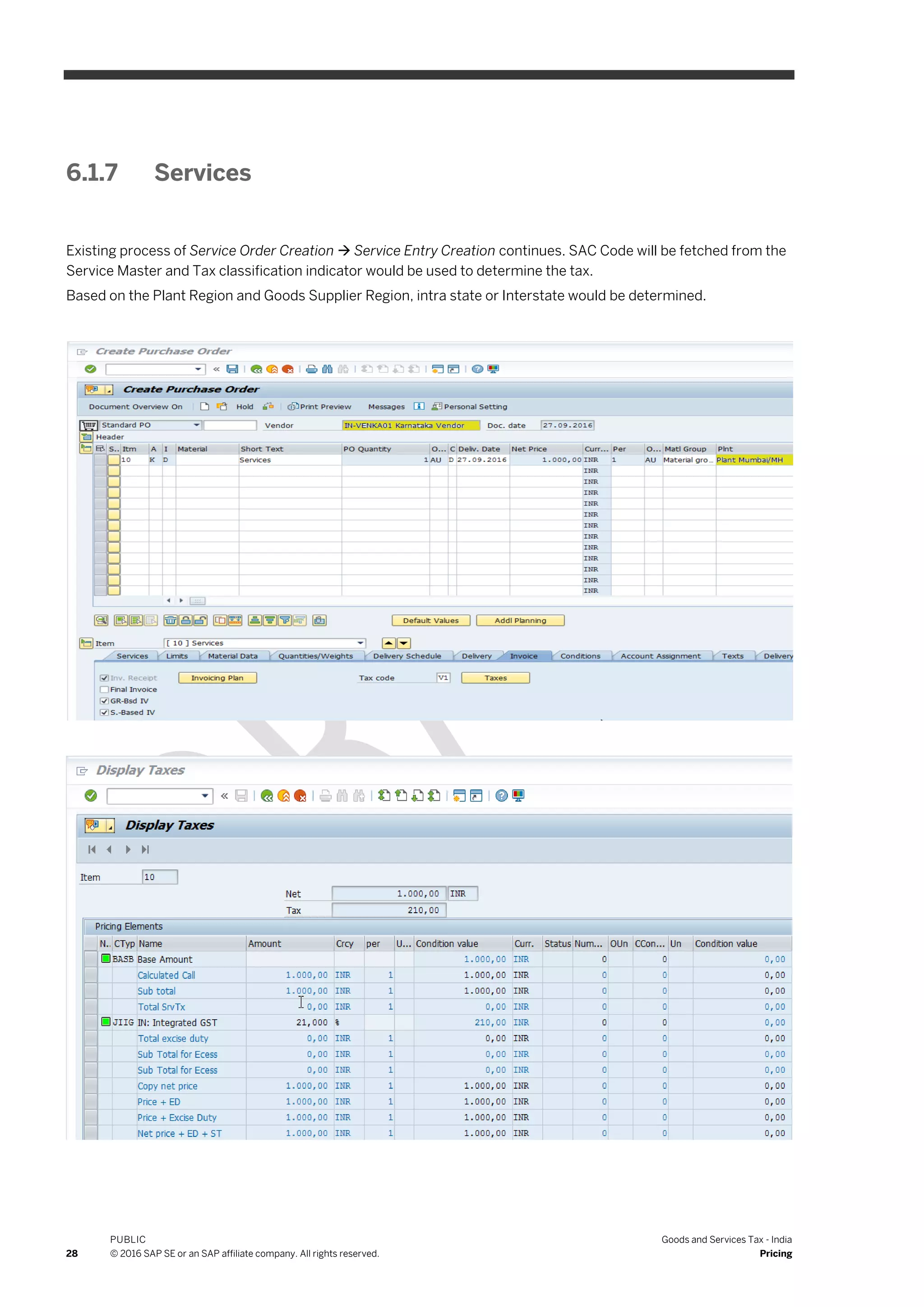The height and width of the screenshot is (1307, 924).
Task: Click the Doc. date field 27.09.2016
Action: pyautogui.click(x=568, y=425)
